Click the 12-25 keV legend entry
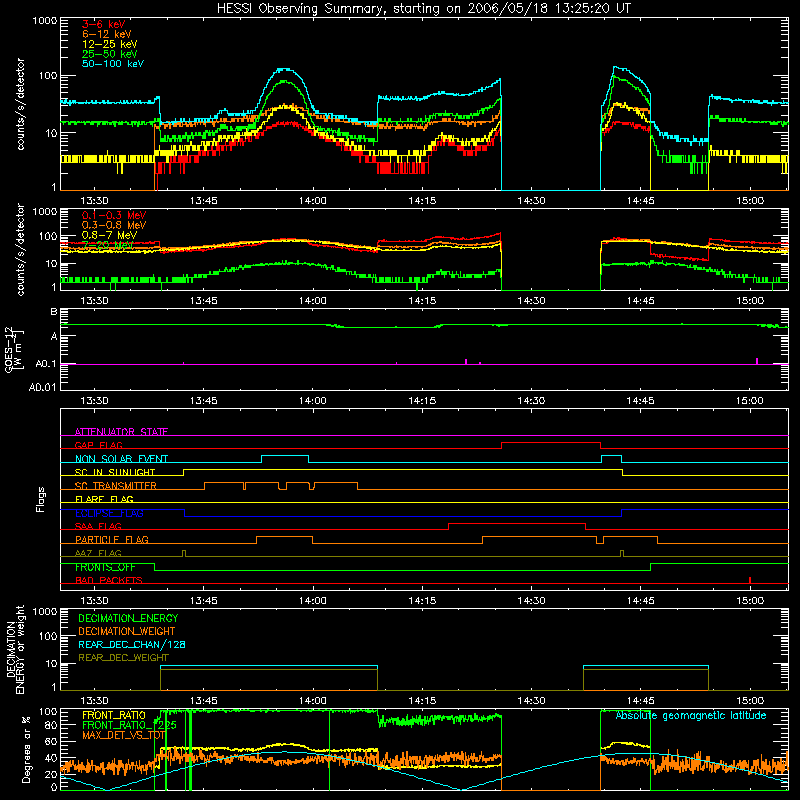Screen dimensions: 800x800 110,44
